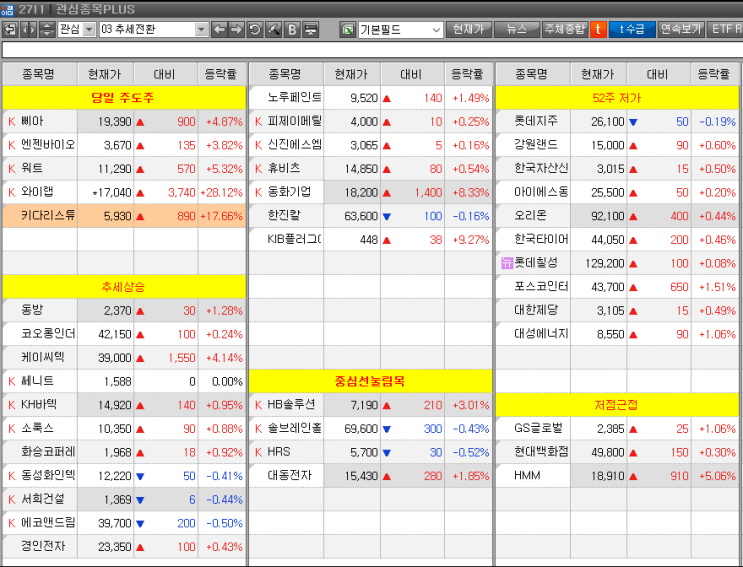The width and height of the screenshot is (743, 567).
Task: Click the refresh/rotate icon in toolbar
Action: pos(255,29)
